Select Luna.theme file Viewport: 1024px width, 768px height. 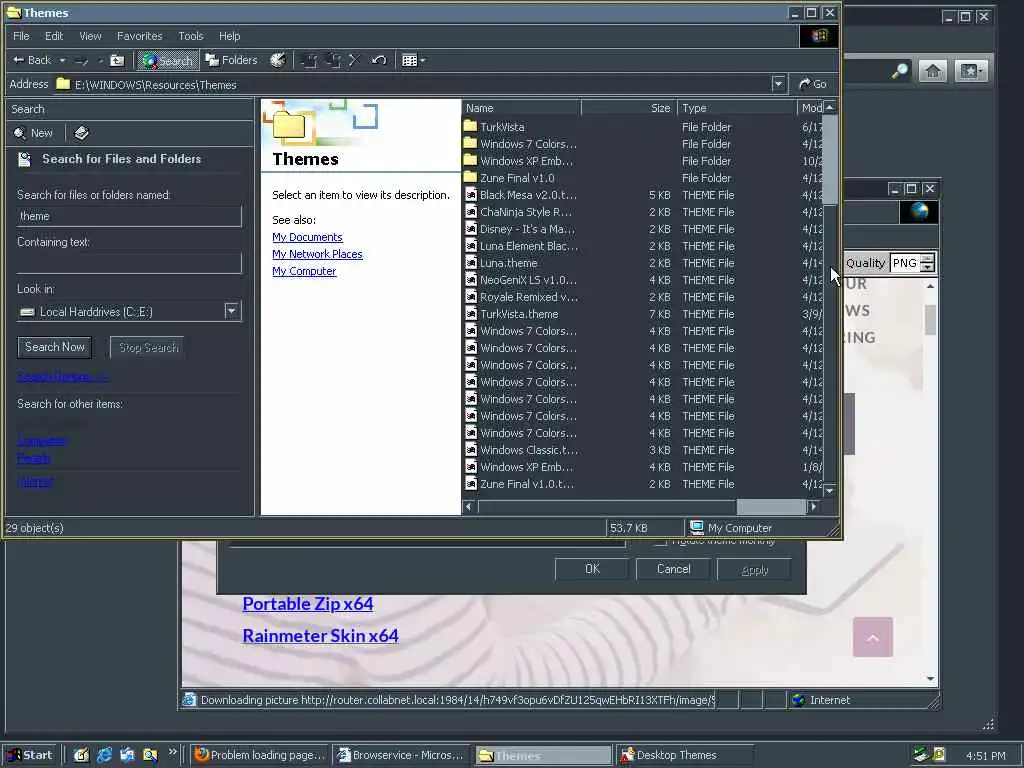pos(501,263)
